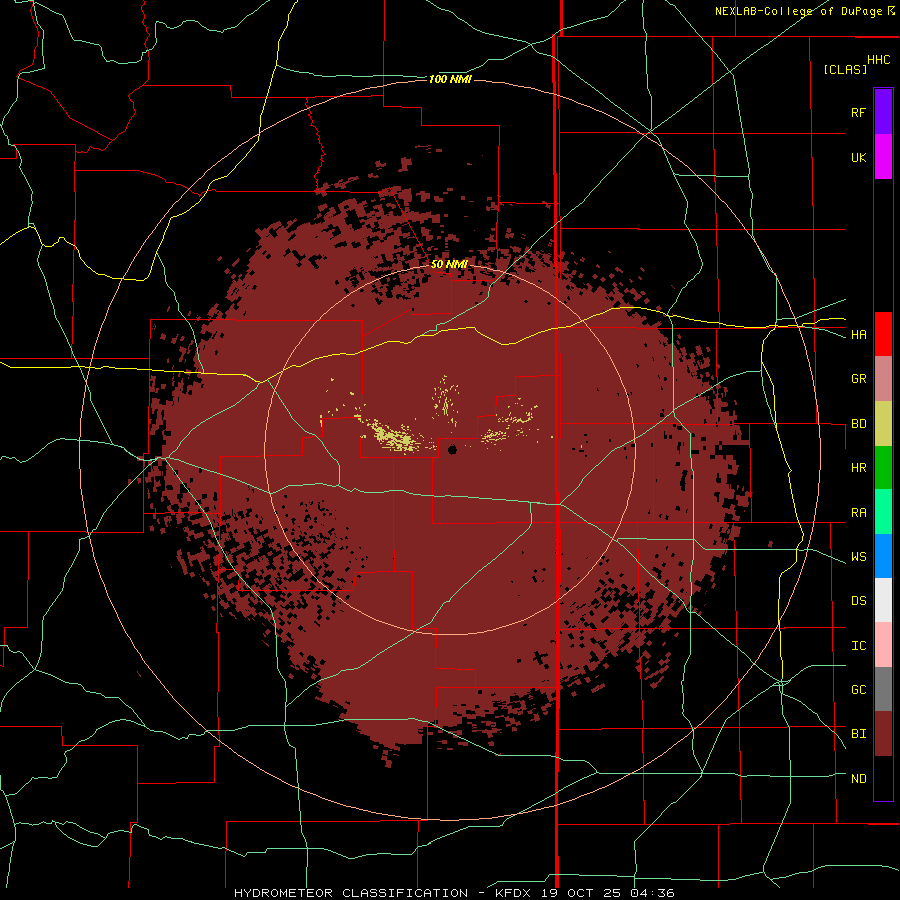Click the HHC product label

879,60
